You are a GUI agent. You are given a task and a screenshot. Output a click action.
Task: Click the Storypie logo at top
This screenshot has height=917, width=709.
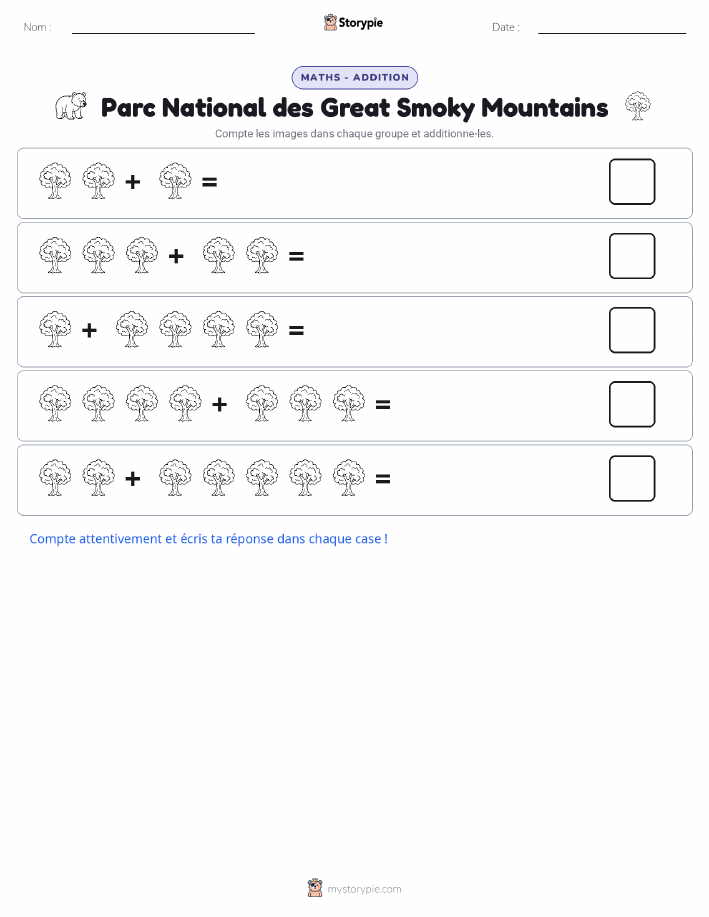click(x=353, y=23)
